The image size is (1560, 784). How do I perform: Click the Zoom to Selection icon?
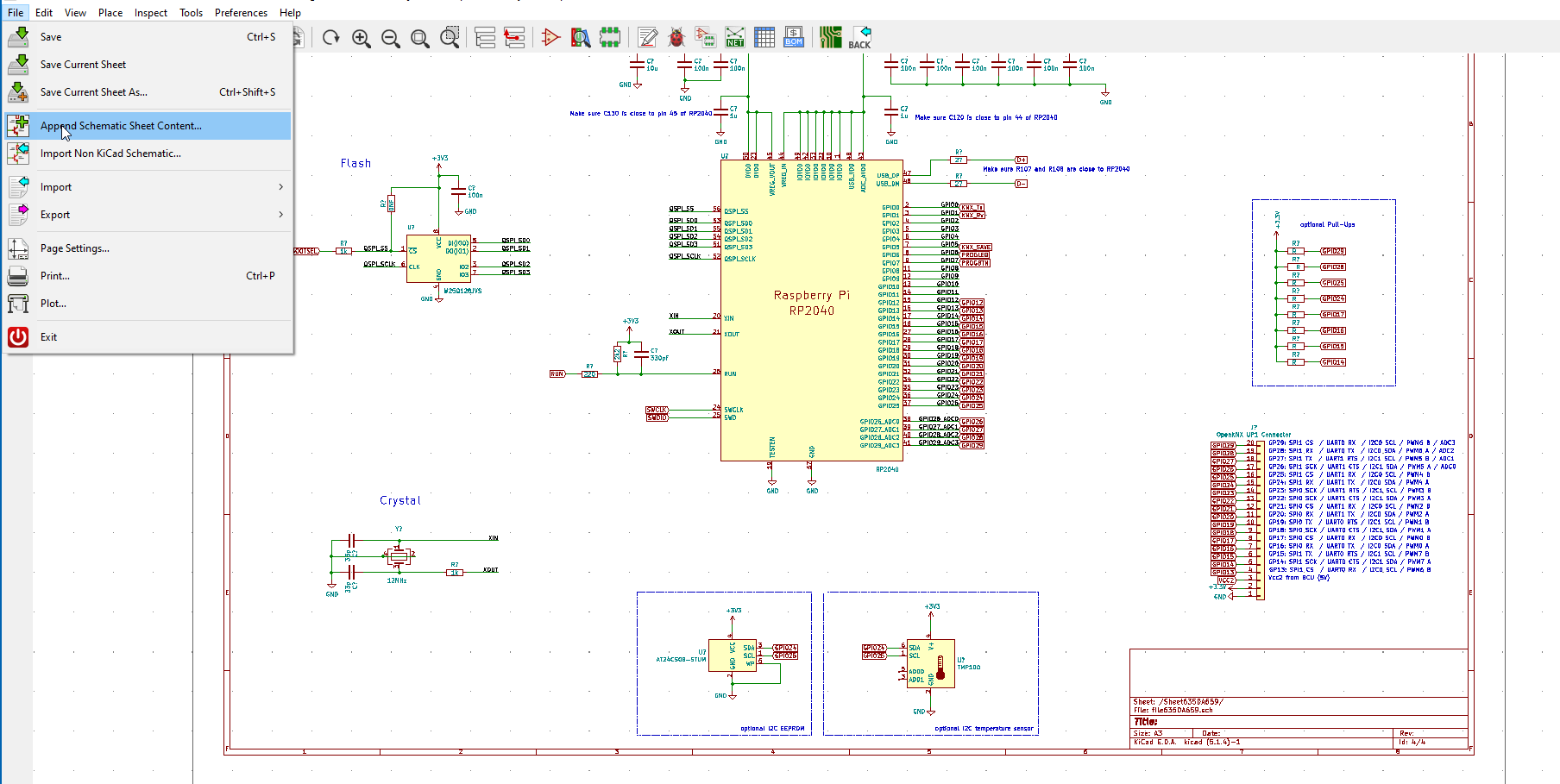tap(450, 37)
